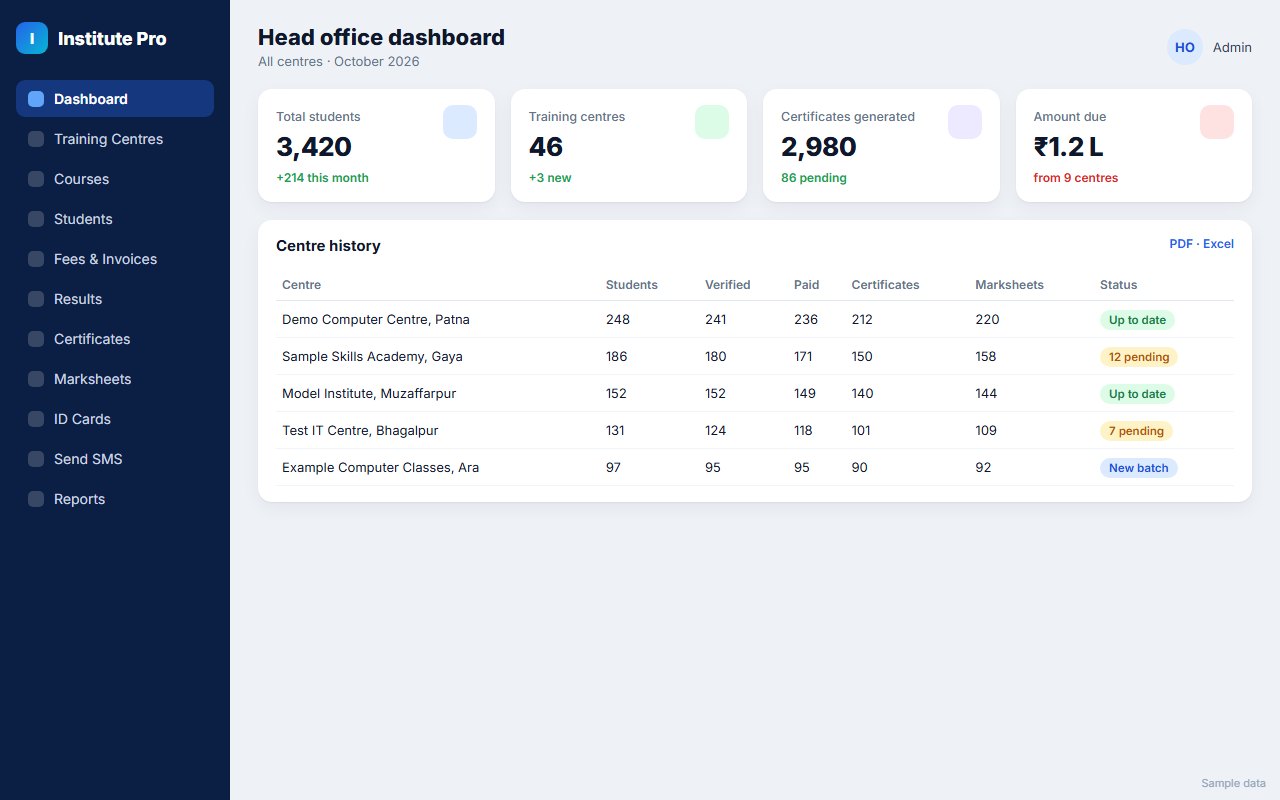Click the New batch status badge
The height and width of the screenshot is (800, 1280).
coord(1139,468)
